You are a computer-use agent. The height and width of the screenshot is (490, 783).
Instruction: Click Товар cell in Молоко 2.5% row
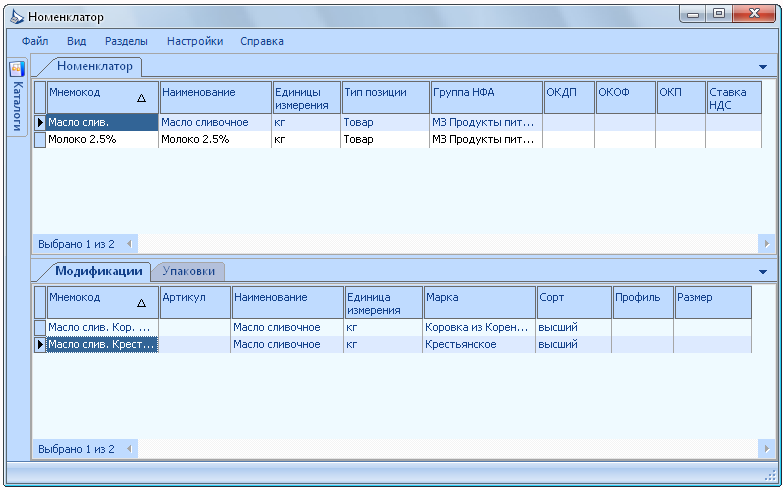(x=385, y=139)
